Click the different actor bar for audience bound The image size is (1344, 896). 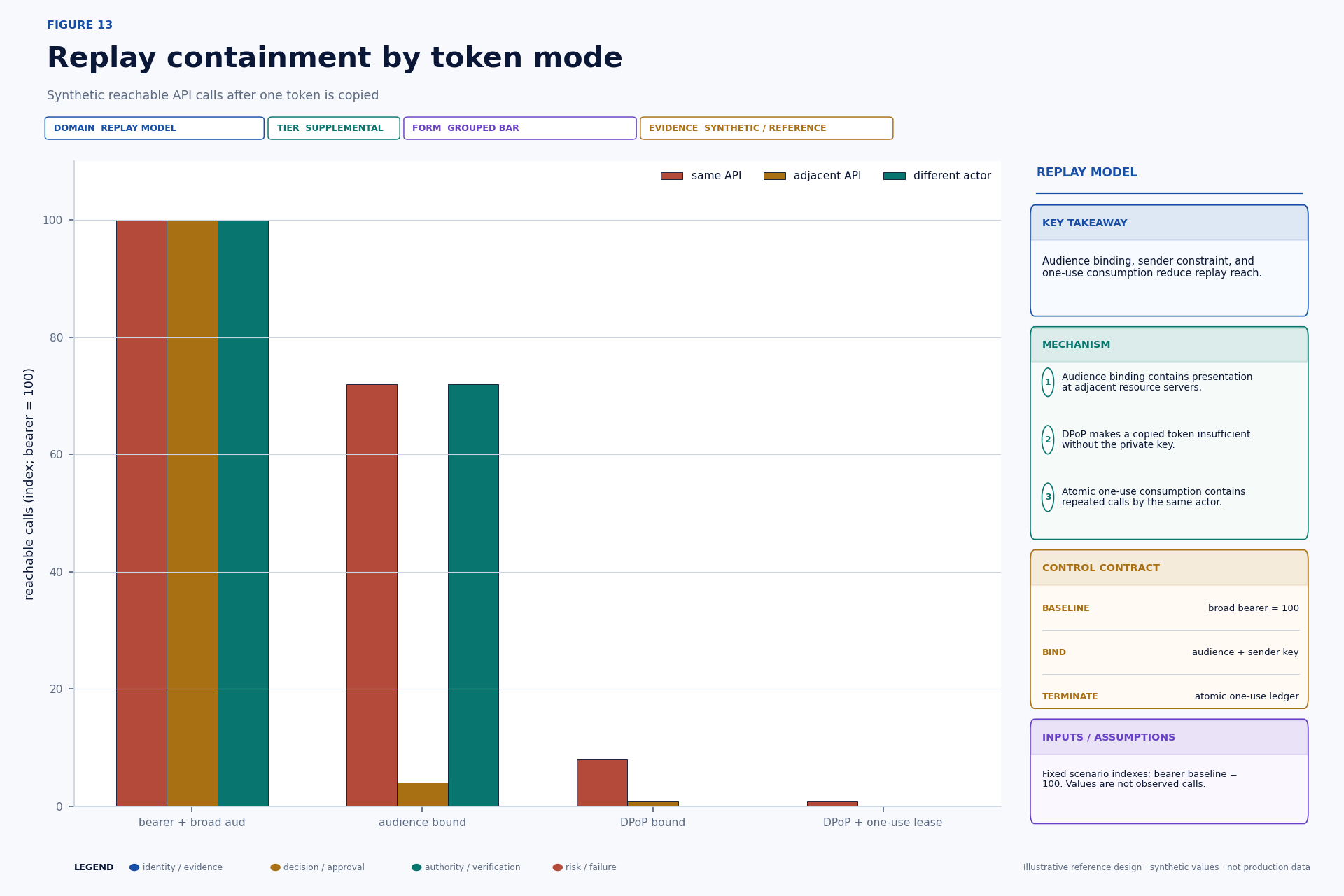473,595
